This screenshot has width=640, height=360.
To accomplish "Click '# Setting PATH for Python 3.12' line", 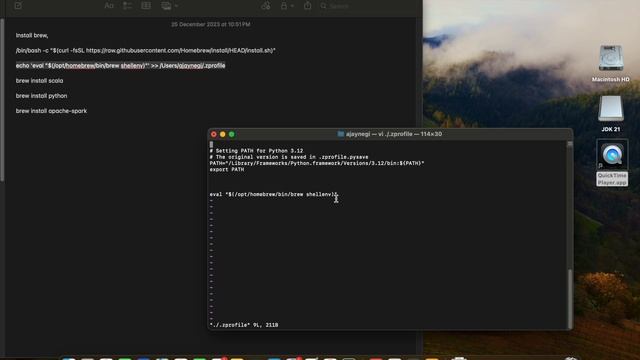I will coord(256,151).
